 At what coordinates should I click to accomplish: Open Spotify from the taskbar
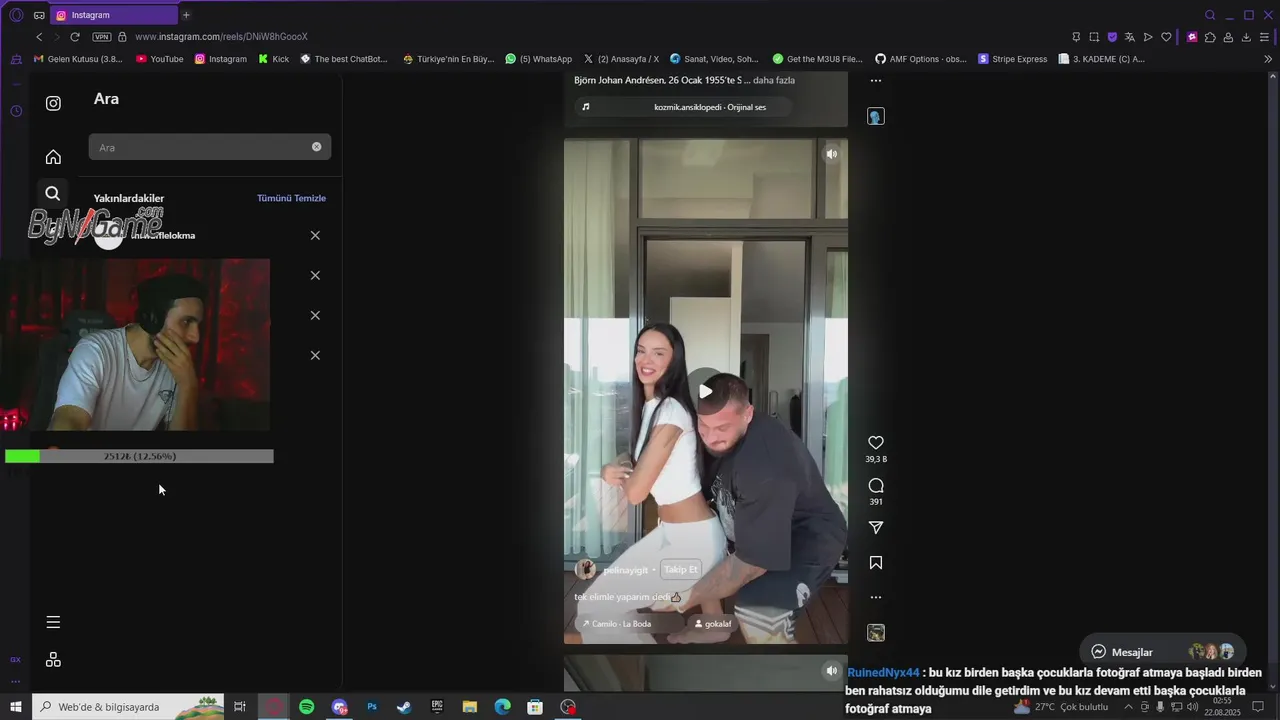[307, 707]
